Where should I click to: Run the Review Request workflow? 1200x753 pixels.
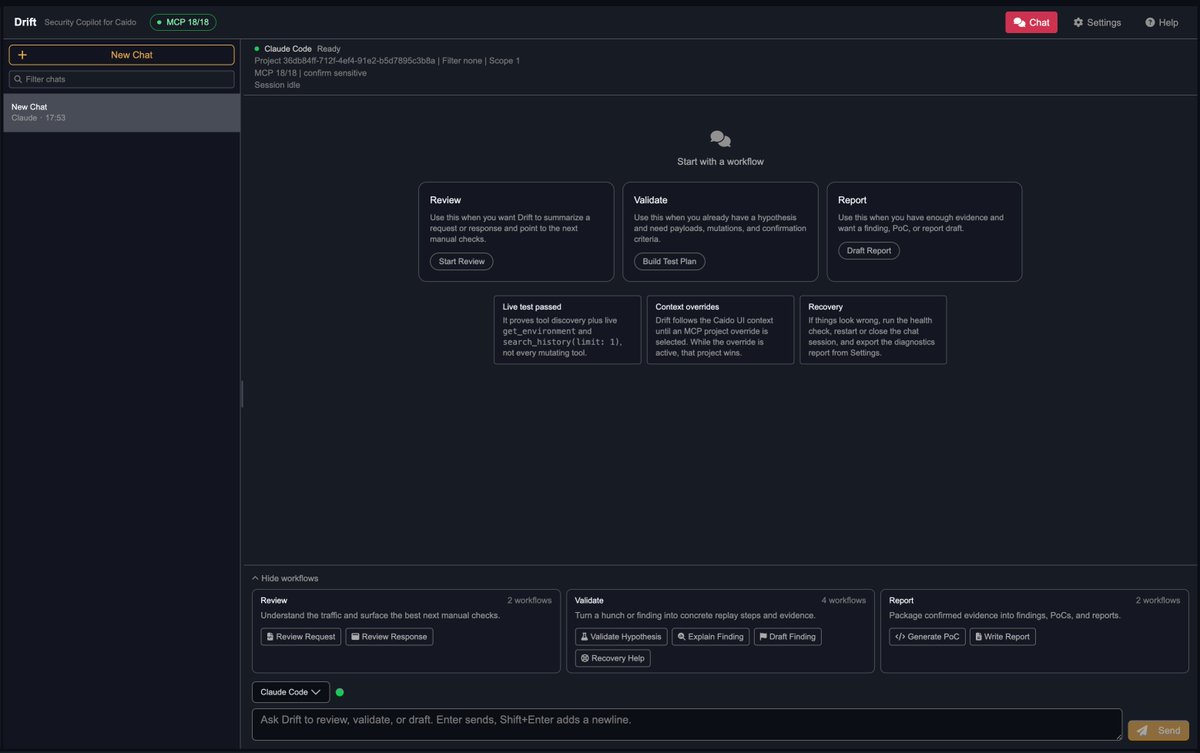pyautogui.click(x=301, y=637)
